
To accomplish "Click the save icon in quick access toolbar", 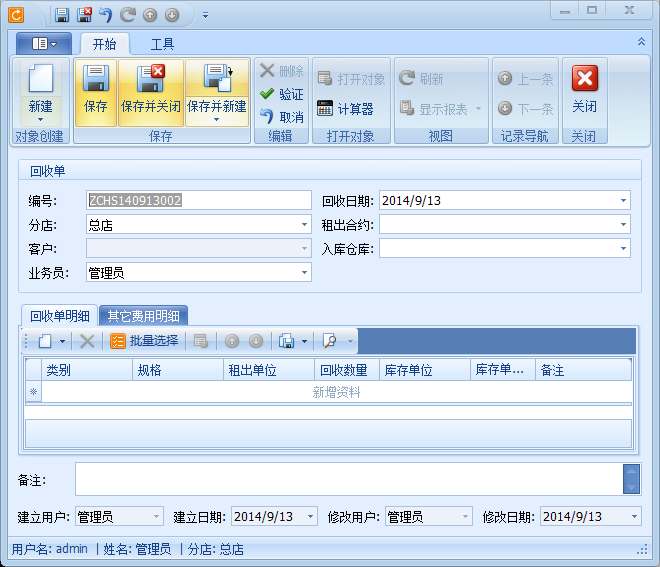I will [62, 15].
